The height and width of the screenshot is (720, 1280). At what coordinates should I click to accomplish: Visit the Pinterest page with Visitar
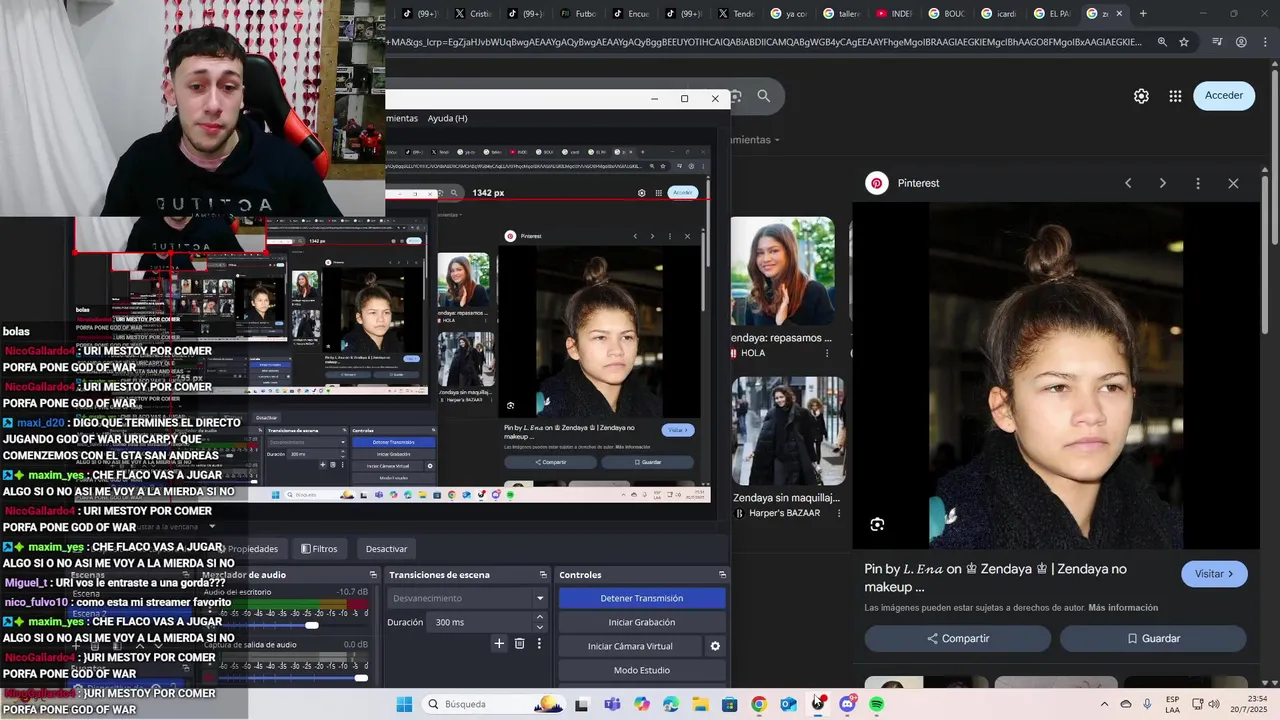pos(1214,574)
